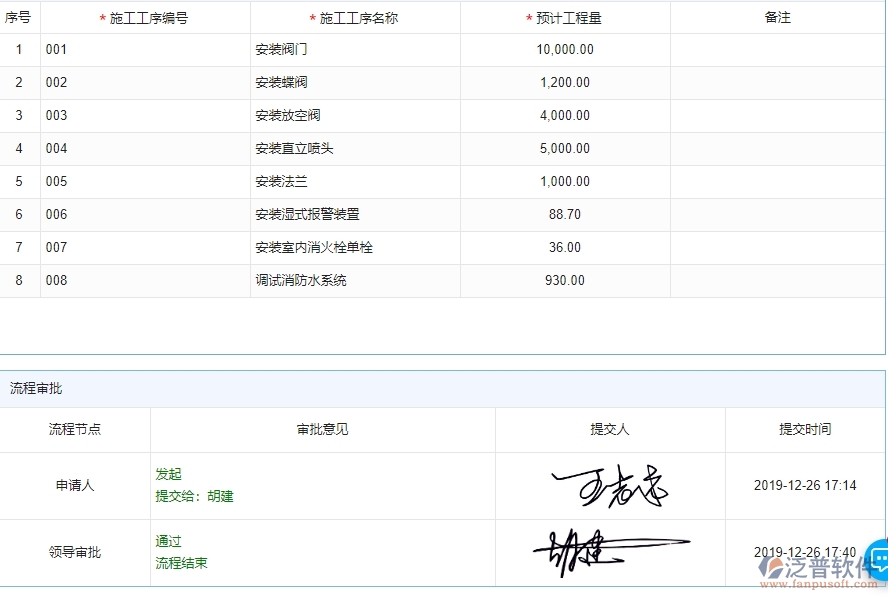This screenshot has width=888, height=600.
Task: Click the 10,000.00 quantity value
Action: 564,49
